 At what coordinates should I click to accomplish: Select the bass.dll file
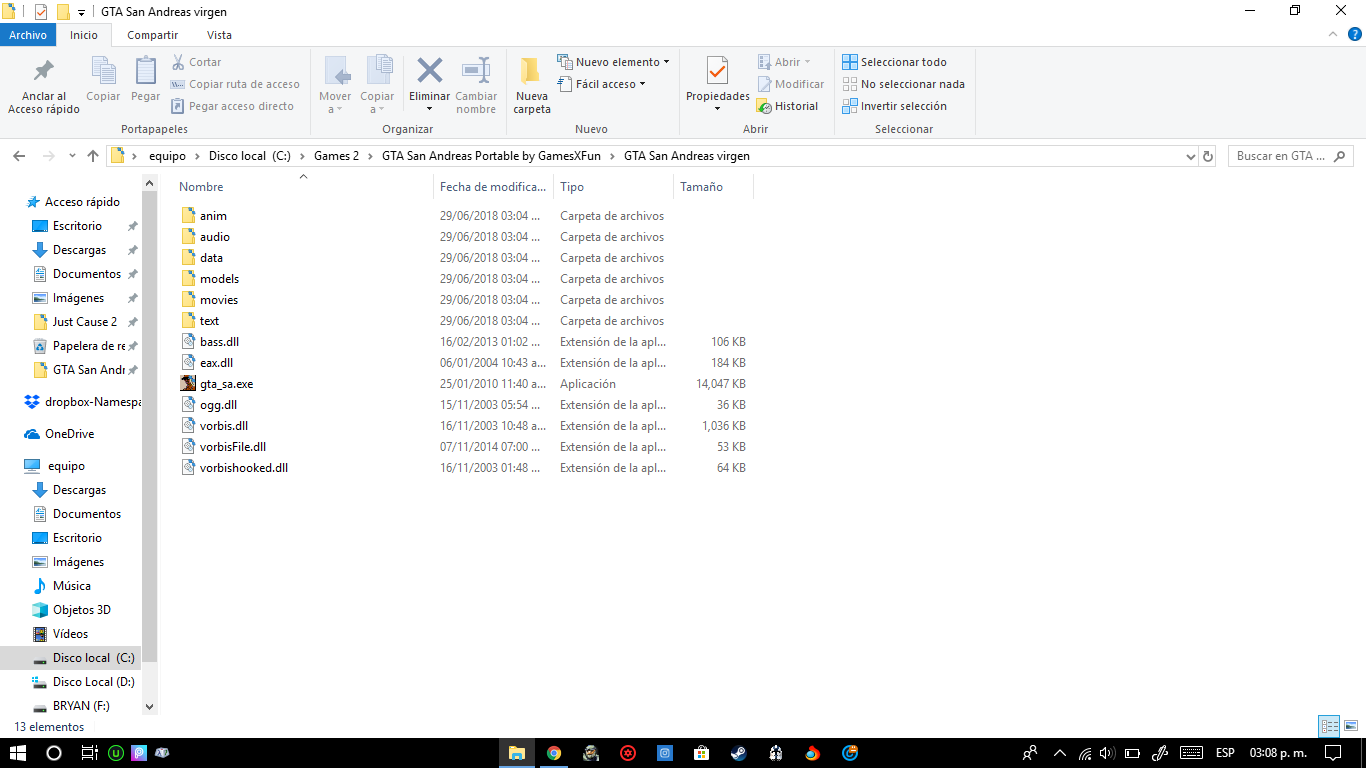coord(219,342)
